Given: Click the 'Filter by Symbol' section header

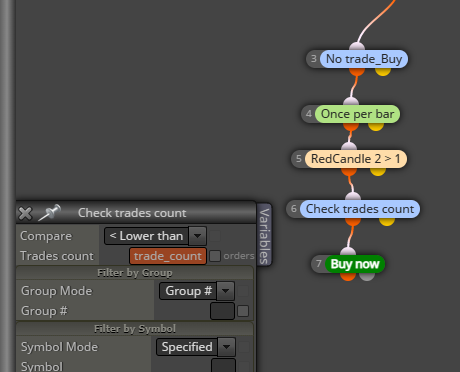Looking at the screenshot, I should coord(135,329).
